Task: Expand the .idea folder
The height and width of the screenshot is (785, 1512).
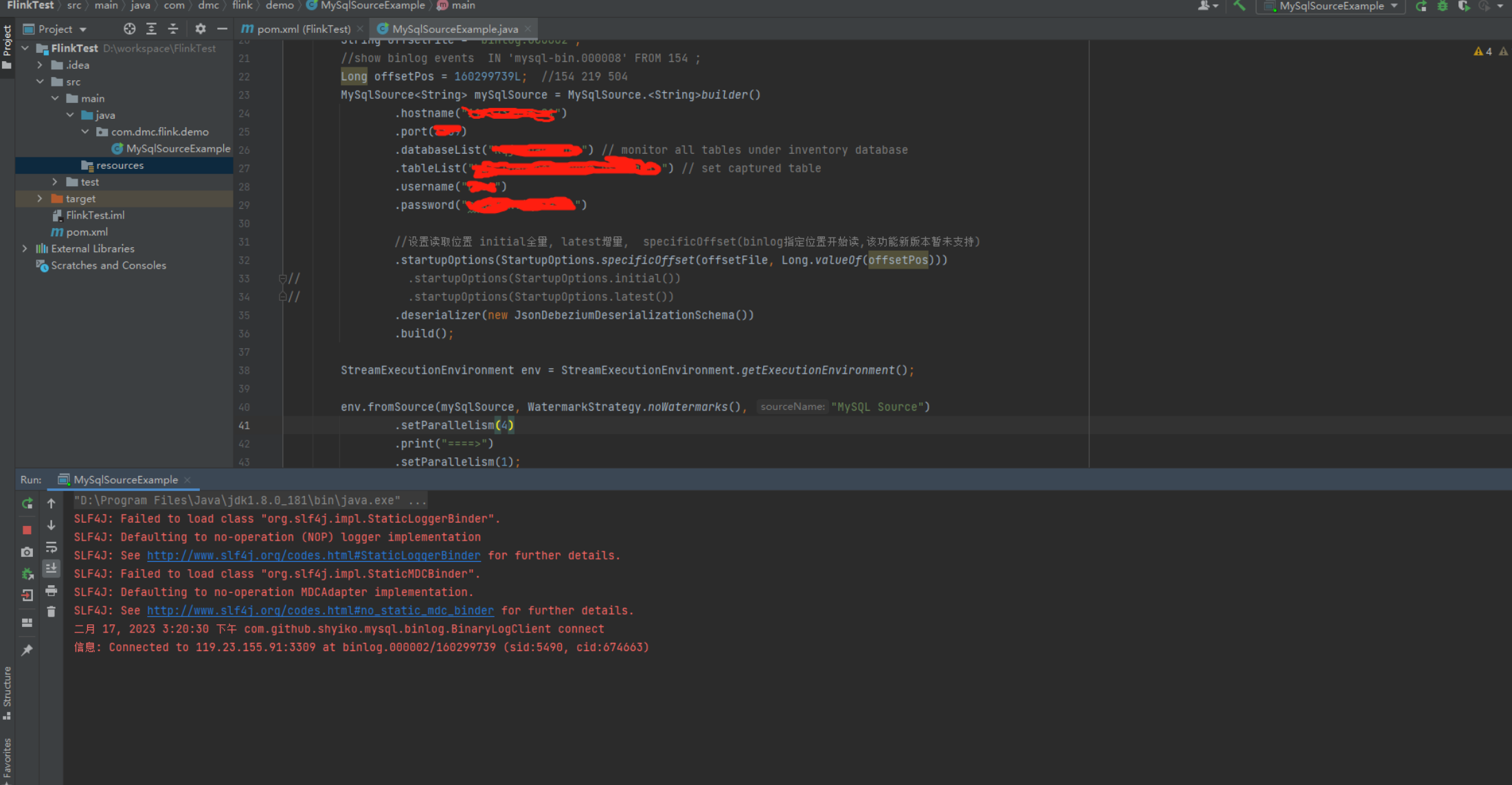Action: (x=40, y=65)
